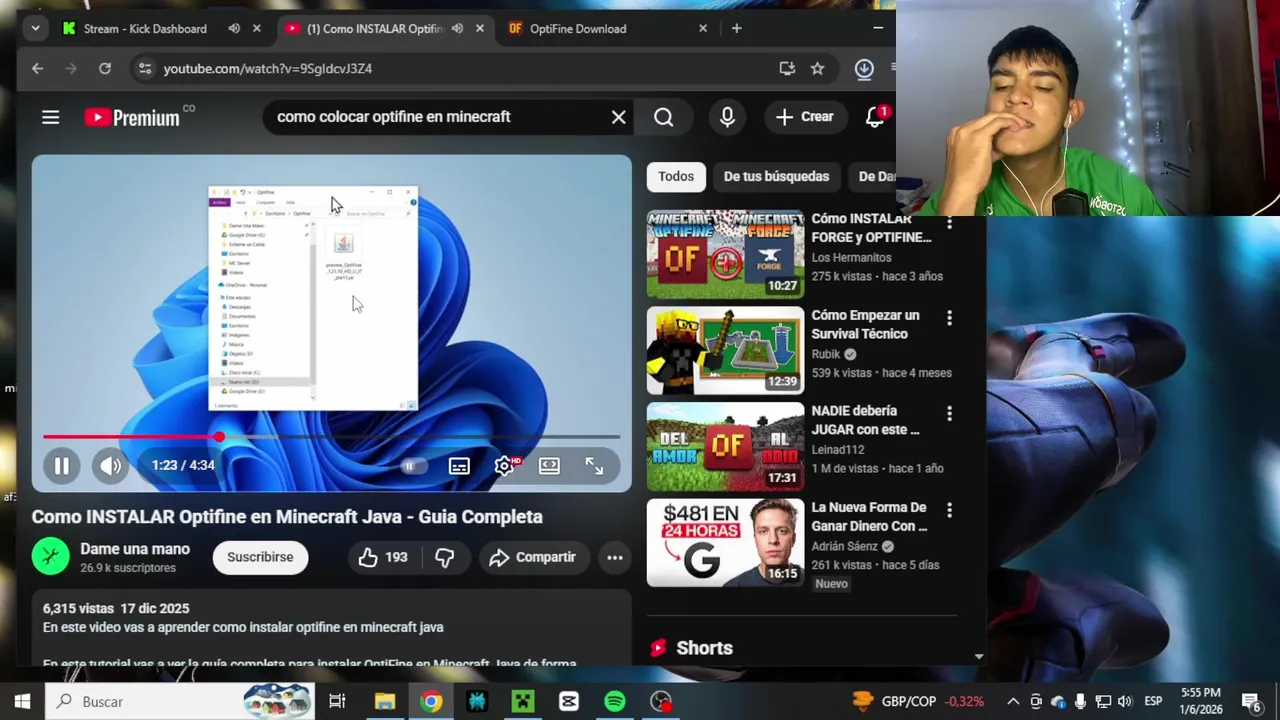Open Spotify from the taskbar
This screenshot has height=720, width=1280.
615,701
